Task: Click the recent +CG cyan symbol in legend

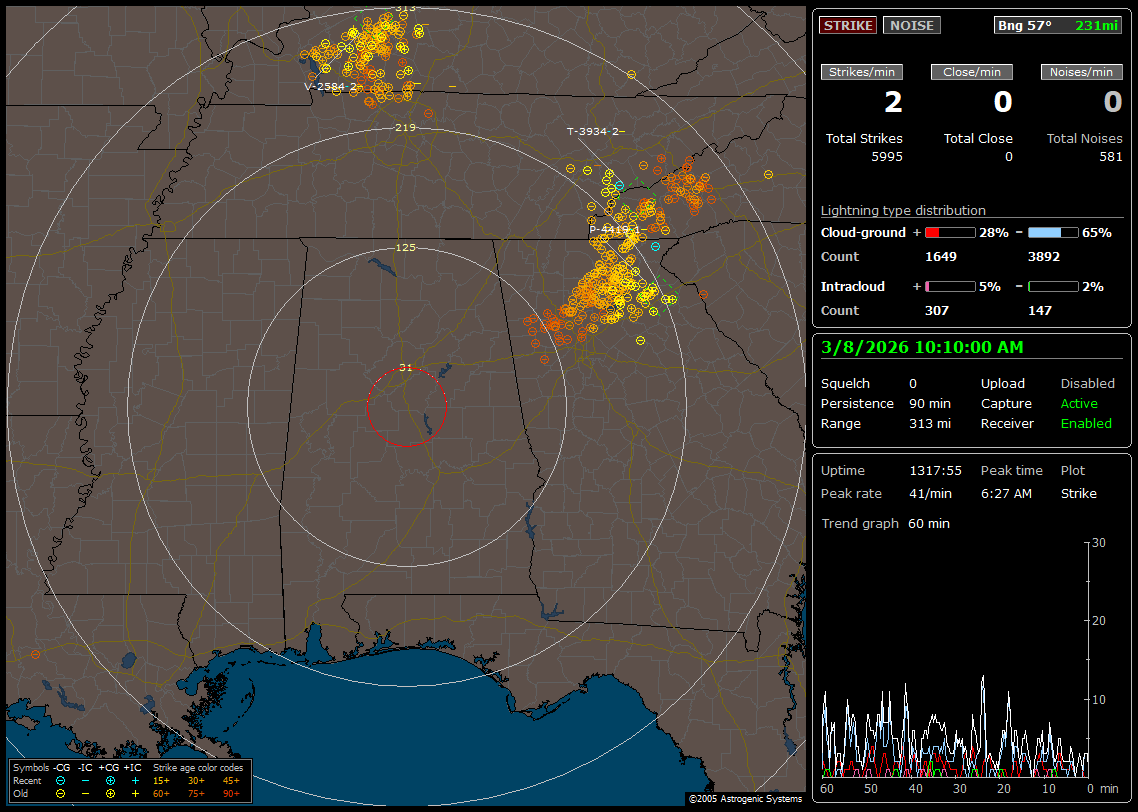Action: [x=110, y=780]
